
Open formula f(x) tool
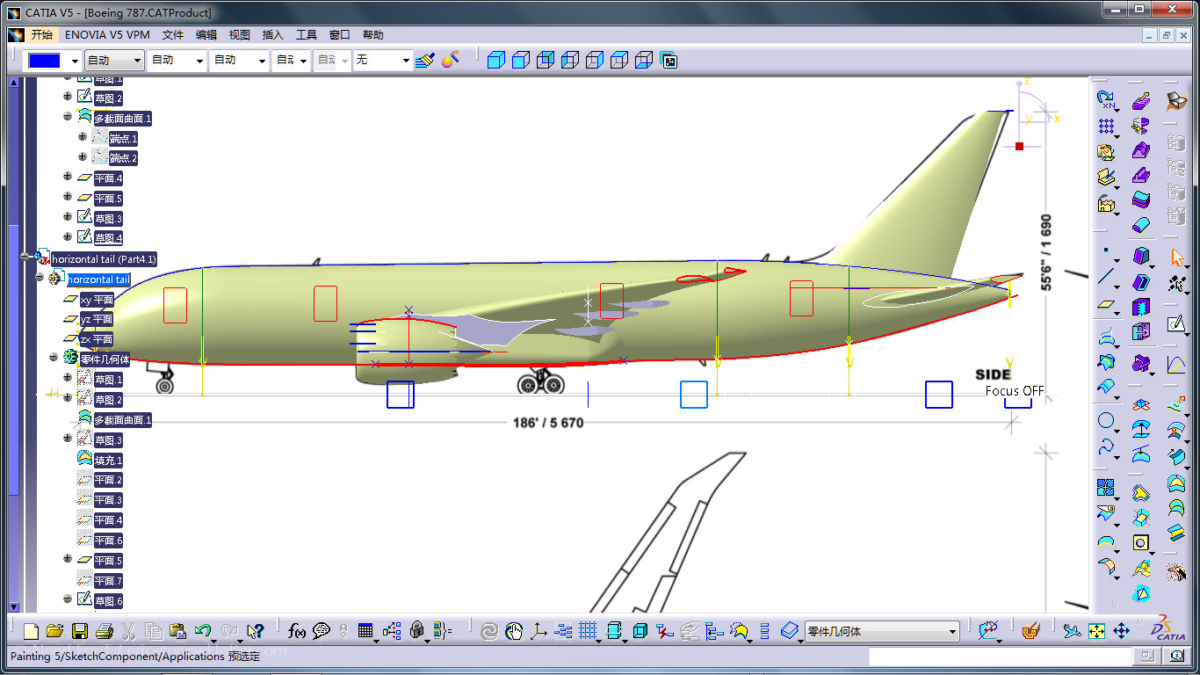coord(296,631)
